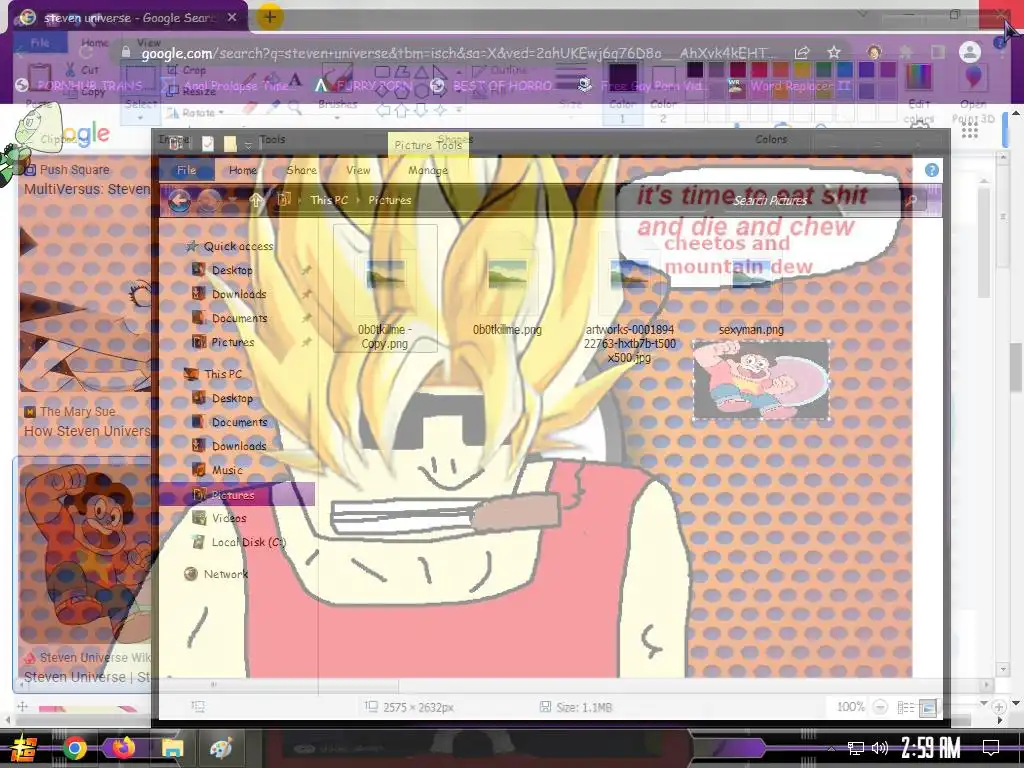Select Downloads under Quick access
Image resolution: width=1024 pixels, height=768 pixels.
point(229,294)
